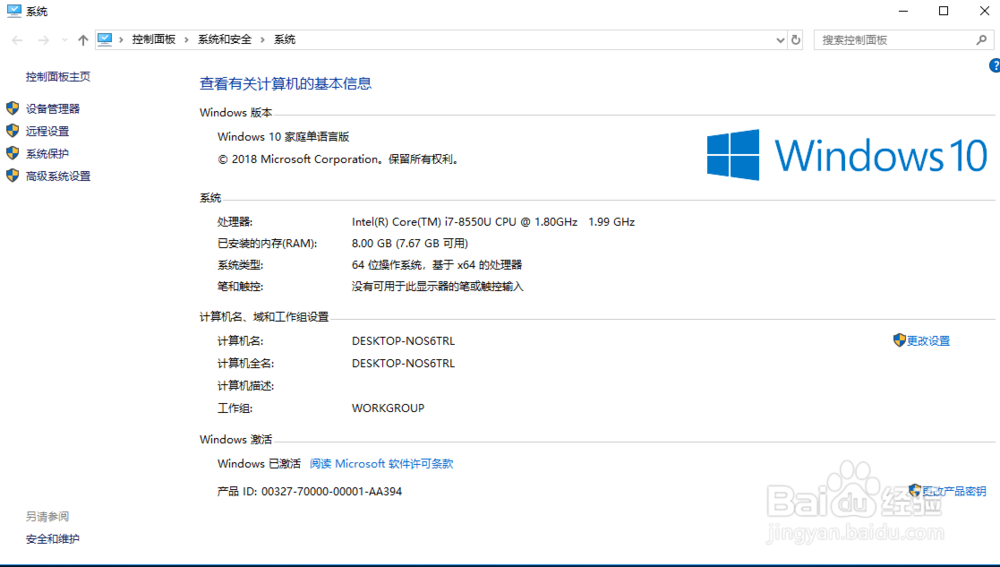The width and height of the screenshot is (1000, 567).
Task: Click shield icon beside 更改设置
Action: [899, 340]
